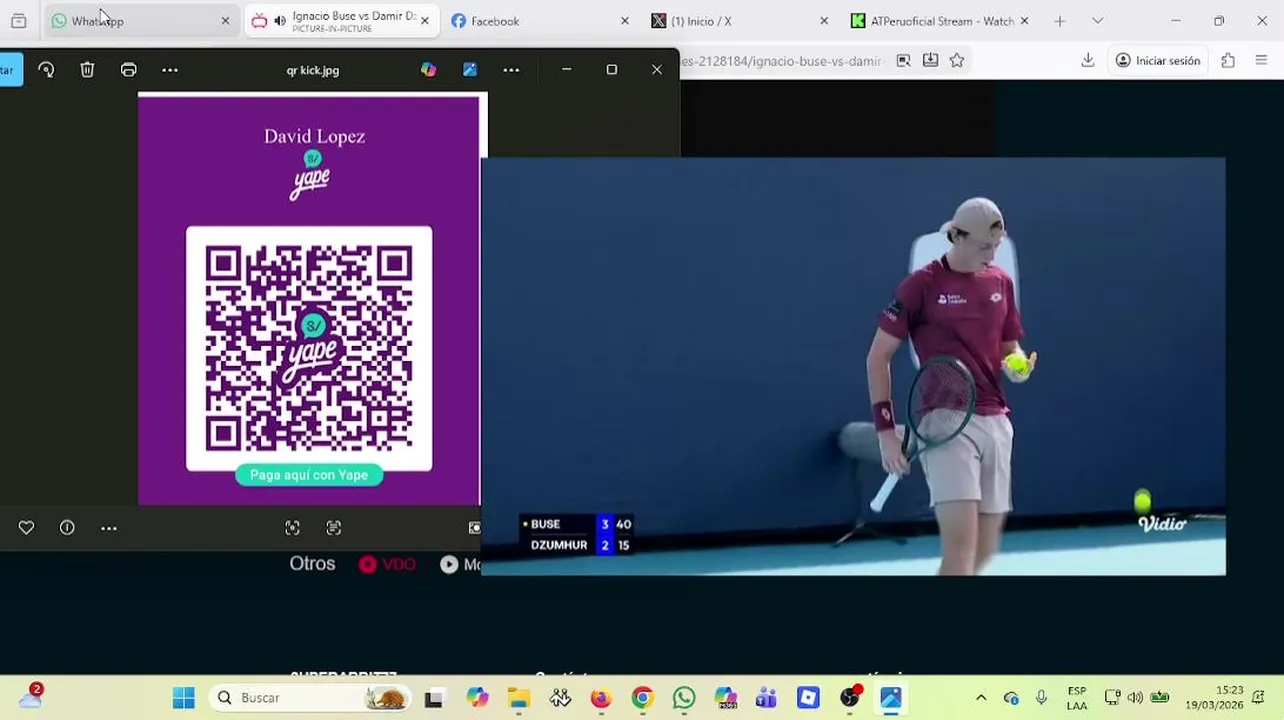Image resolution: width=1284 pixels, height=720 pixels.
Task: Open the Photos app taskbar icon
Action: click(891, 698)
